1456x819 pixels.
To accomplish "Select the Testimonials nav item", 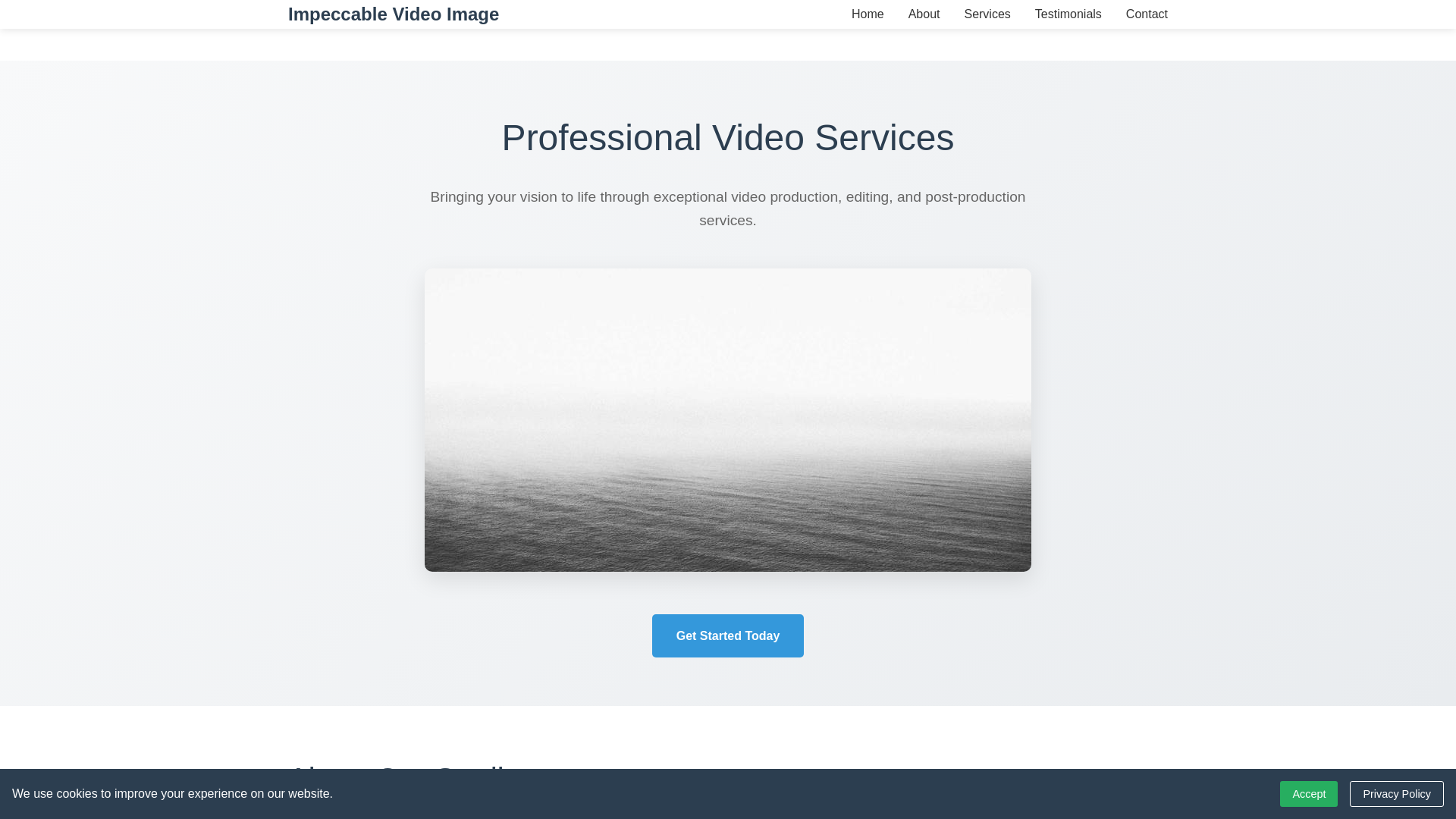I will (1068, 14).
